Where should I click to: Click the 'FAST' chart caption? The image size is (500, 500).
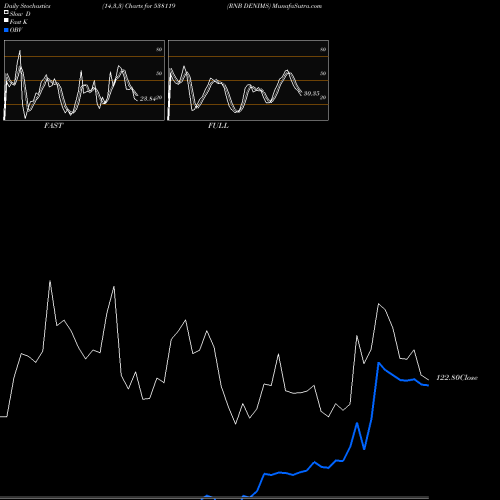point(54,126)
